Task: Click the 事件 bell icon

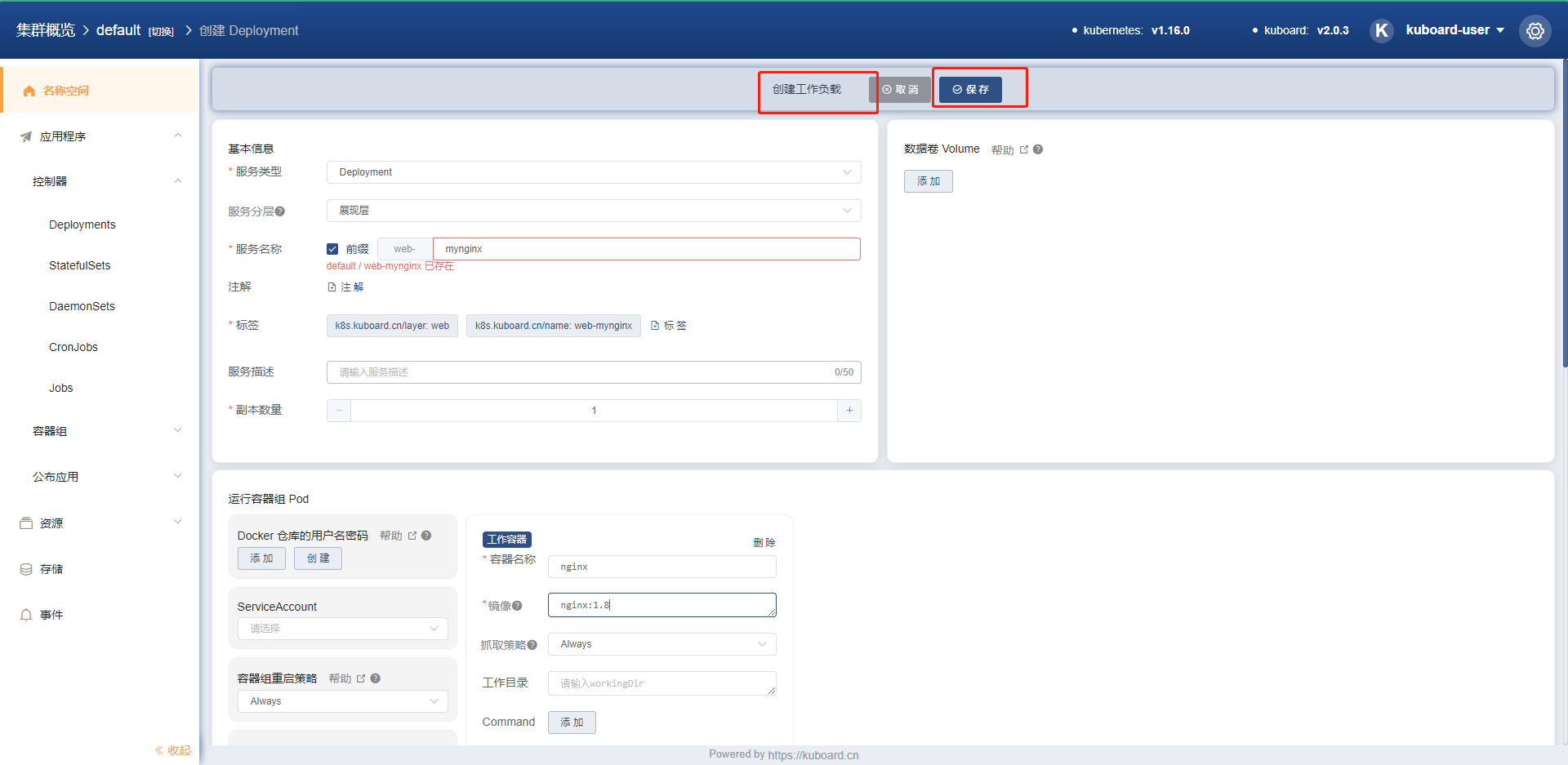Action: point(26,615)
